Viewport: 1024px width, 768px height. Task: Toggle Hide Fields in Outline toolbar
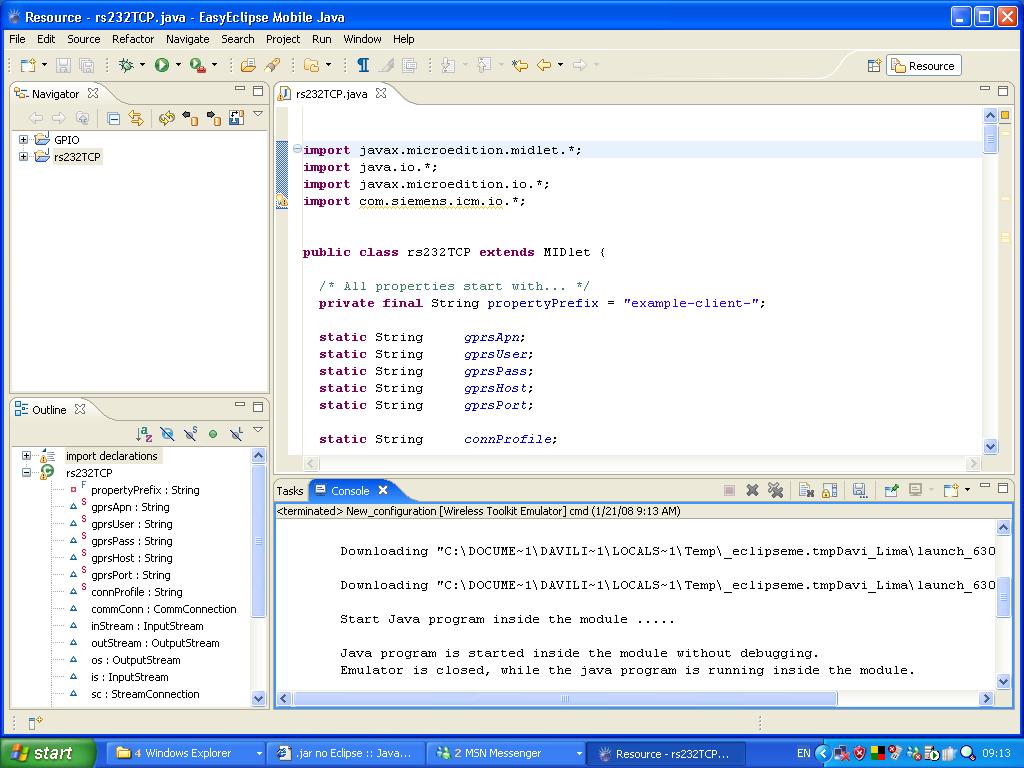[167, 434]
